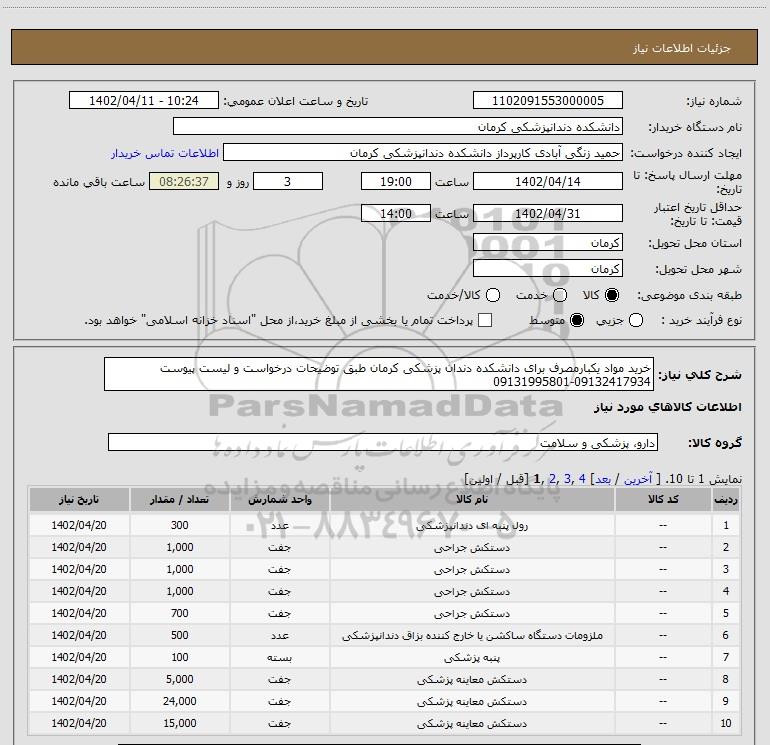Click the remaining time 08:26:37 field
Screen dimensions: 770x745
tap(184, 181)
